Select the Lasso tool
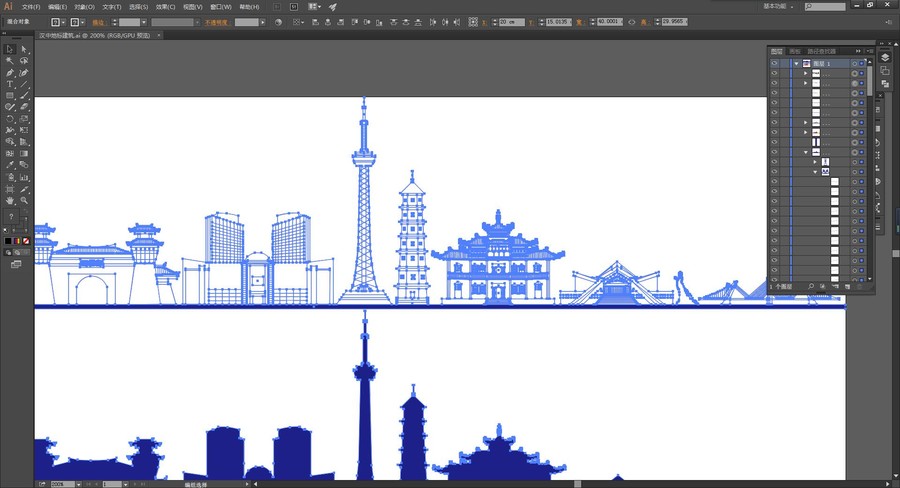This screenshot has width=900, height=488. pos(24,61)
